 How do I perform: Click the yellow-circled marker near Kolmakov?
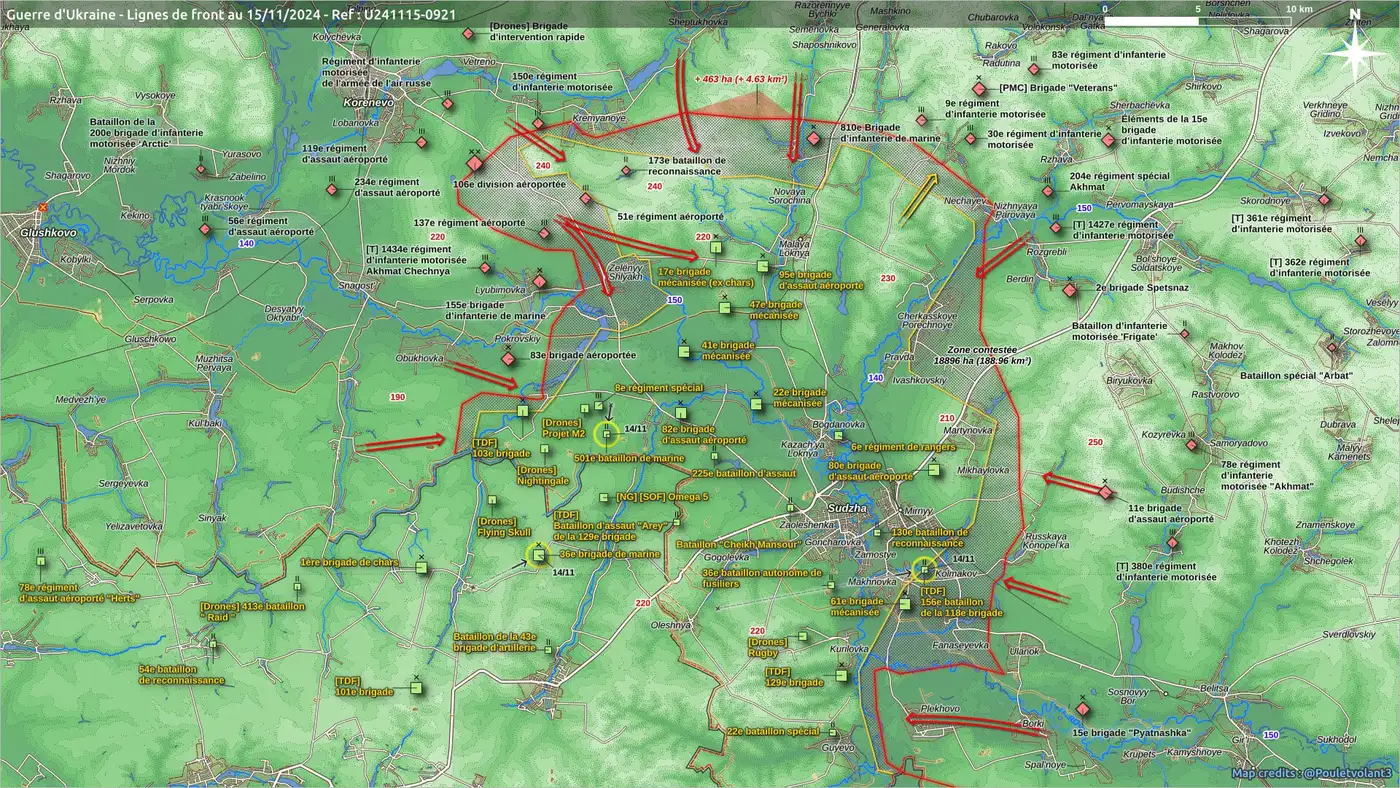[x=925, y=570]
